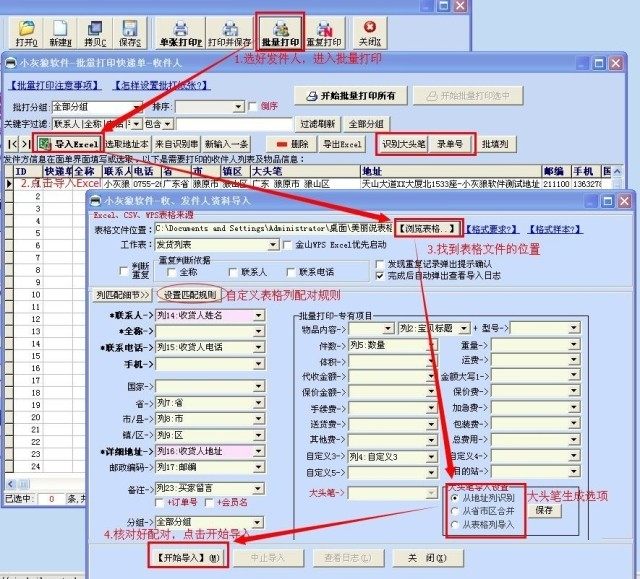The image size is (640, 579).
Task: Click the 识别大头笔 button
Action: [403, 144]
